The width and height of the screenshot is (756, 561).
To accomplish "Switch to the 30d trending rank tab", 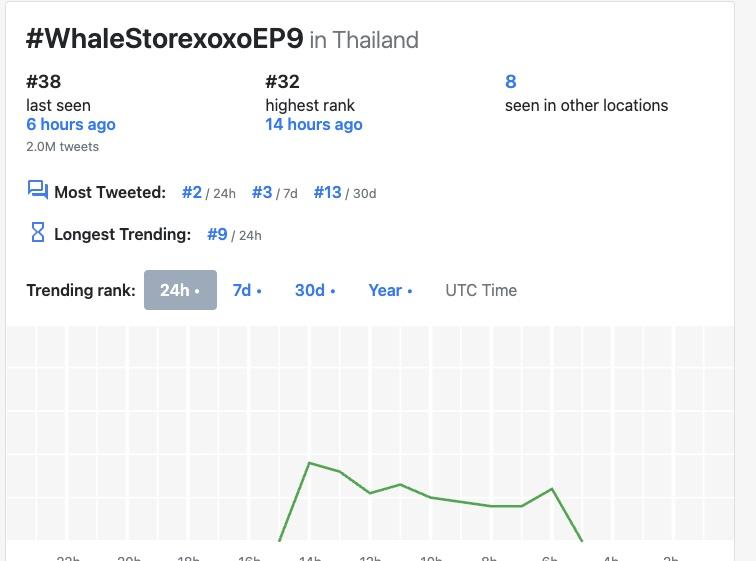I will tap(315, 290).
